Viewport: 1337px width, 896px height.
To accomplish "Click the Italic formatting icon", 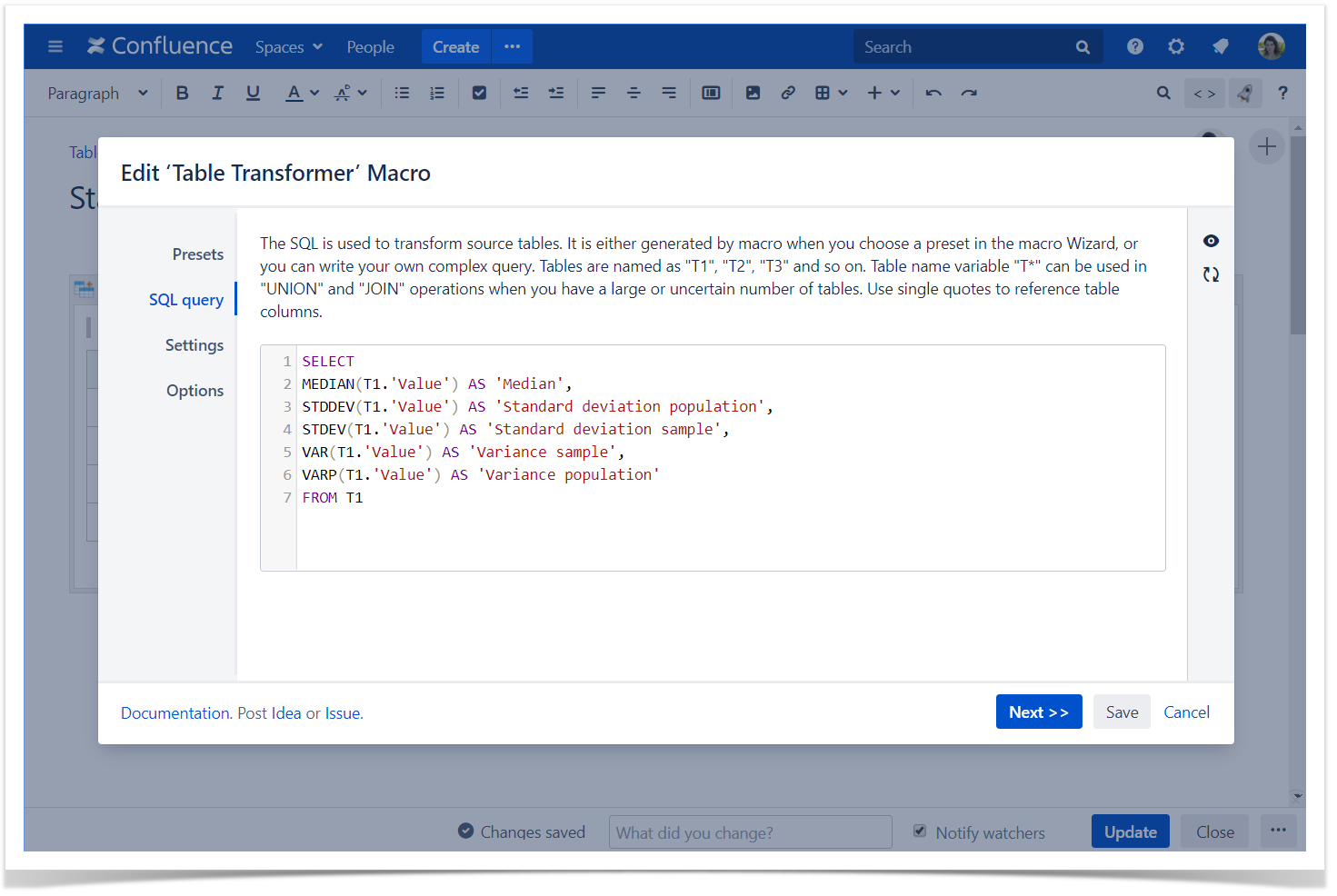I will pyautogui.click(x=217, y=93).
